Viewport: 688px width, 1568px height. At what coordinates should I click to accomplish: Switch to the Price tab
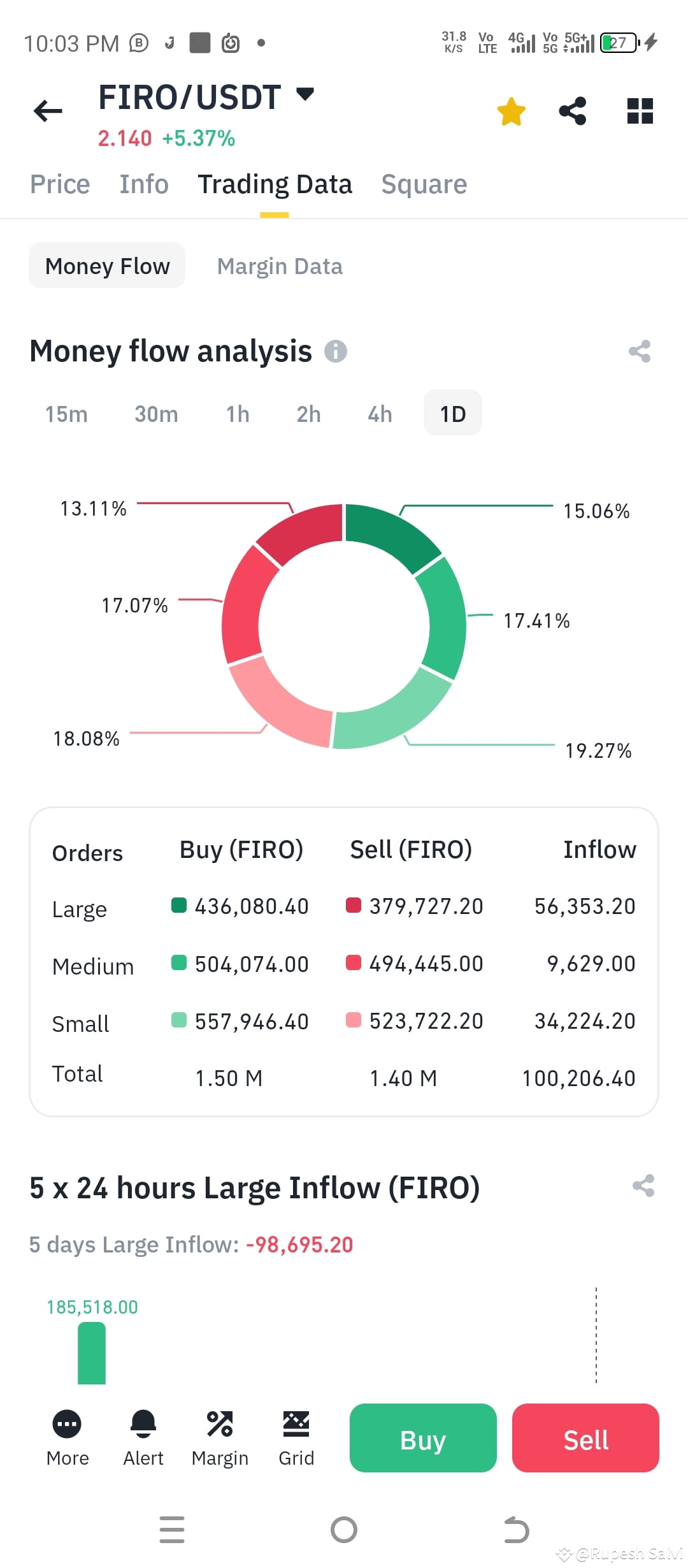tap(60, 184)
